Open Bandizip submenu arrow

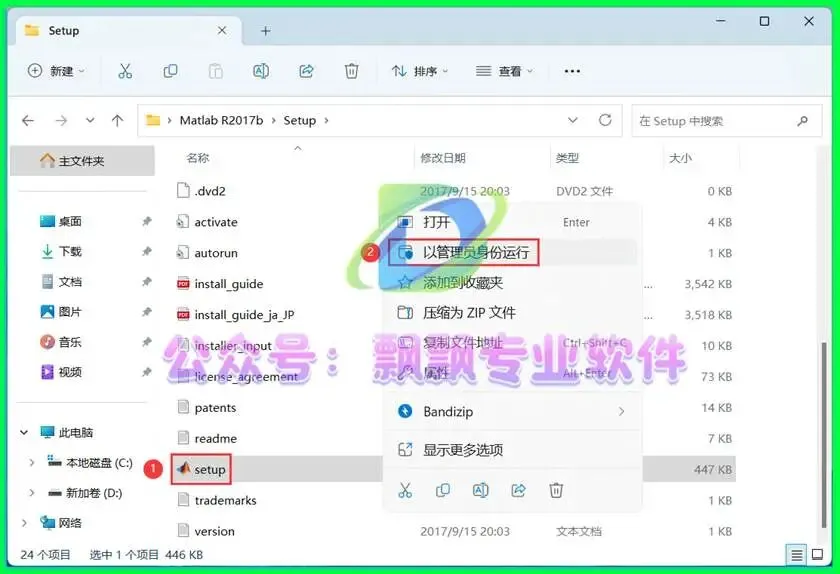click(x=621, y=412)
